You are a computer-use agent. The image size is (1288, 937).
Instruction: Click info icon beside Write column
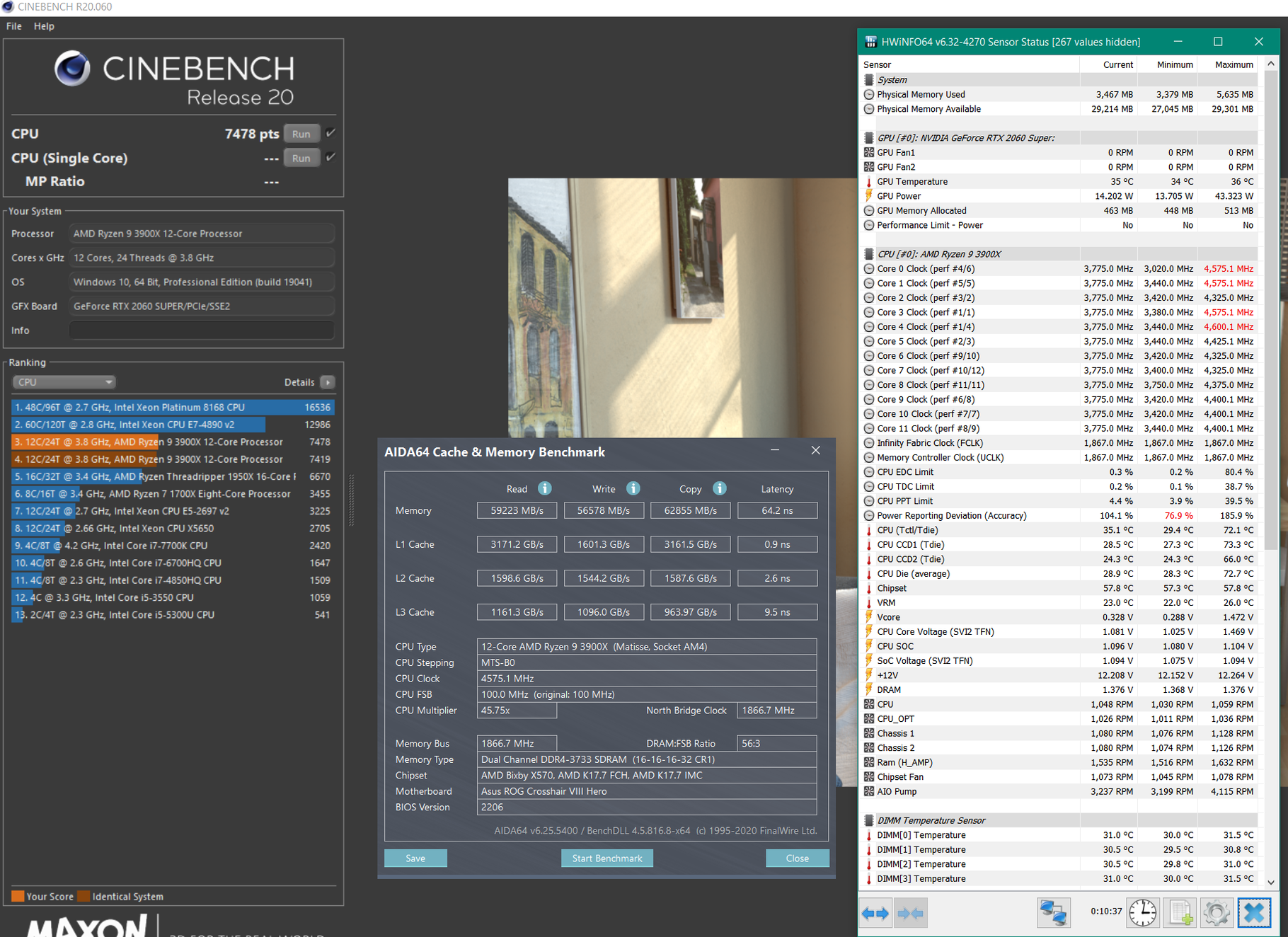(x=633, y=488)
